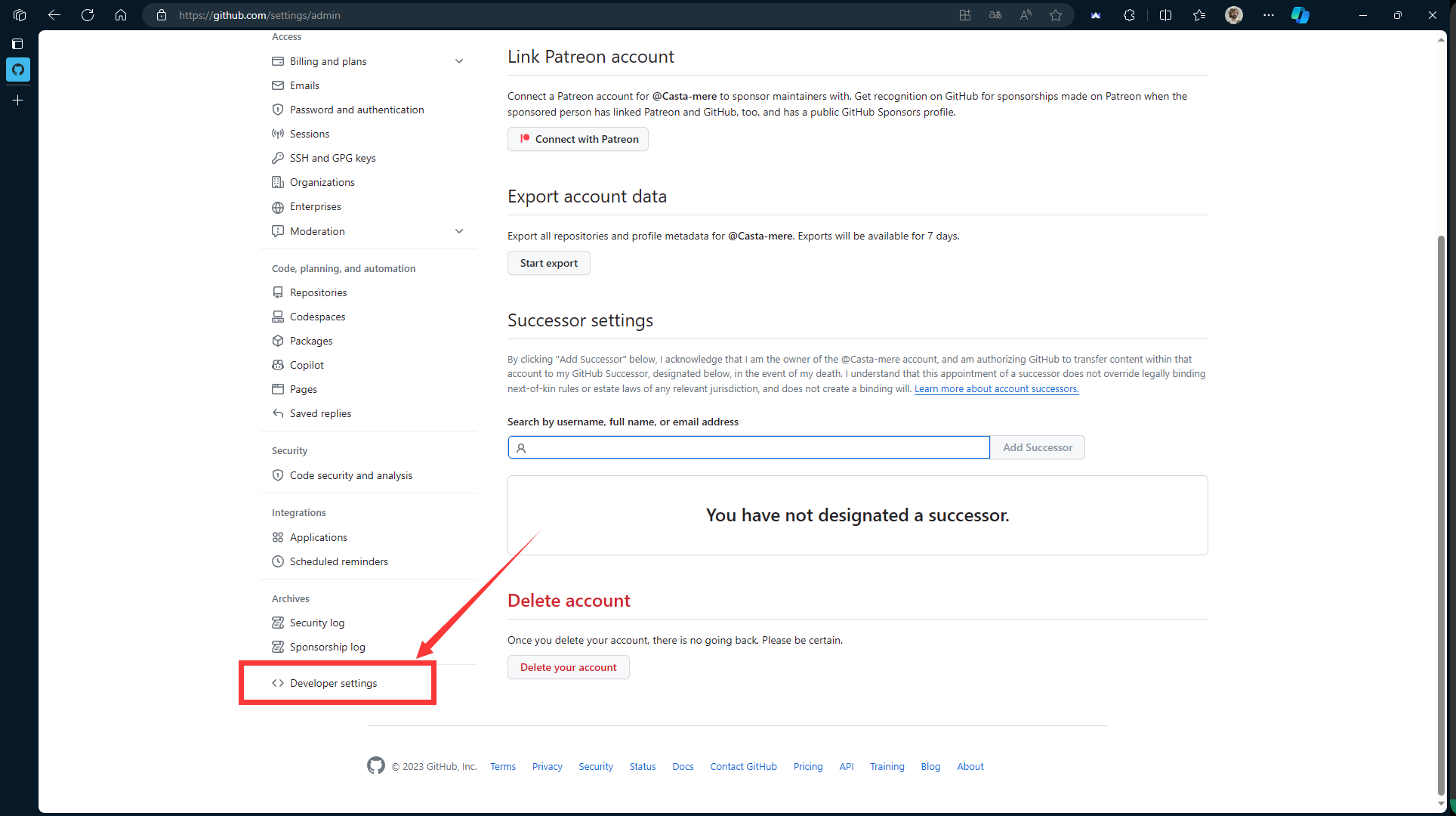Open Billing and plans settings
Screen dimensions: 1456x816
(328, 61)
